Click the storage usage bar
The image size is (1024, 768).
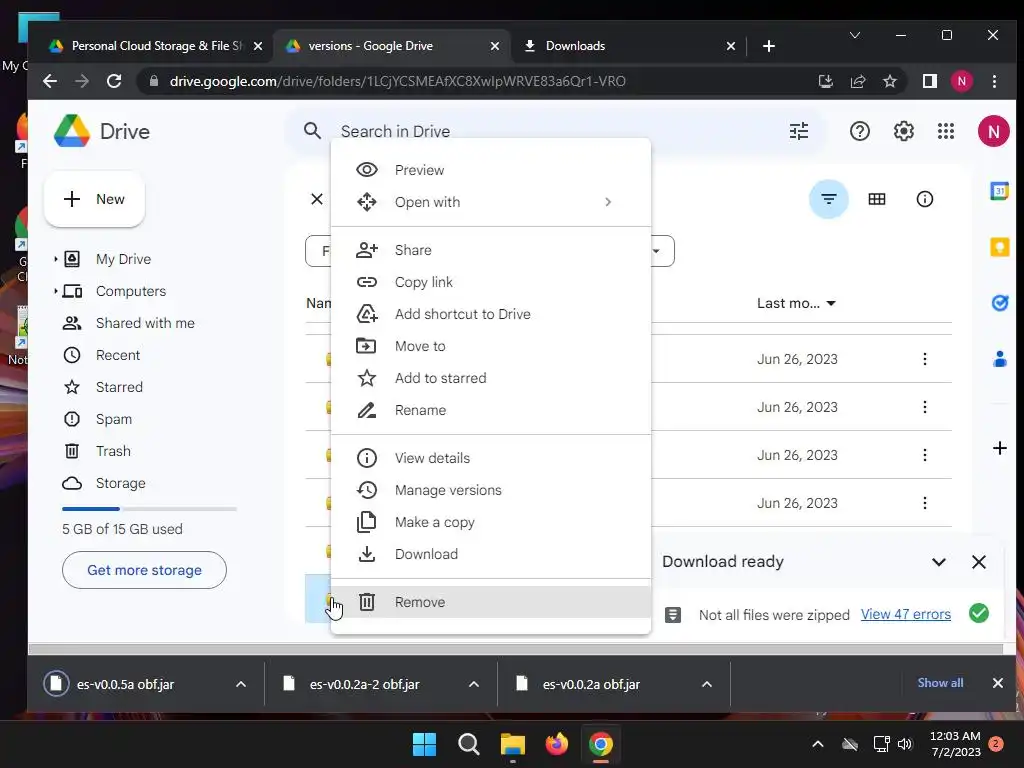(149, 509)
